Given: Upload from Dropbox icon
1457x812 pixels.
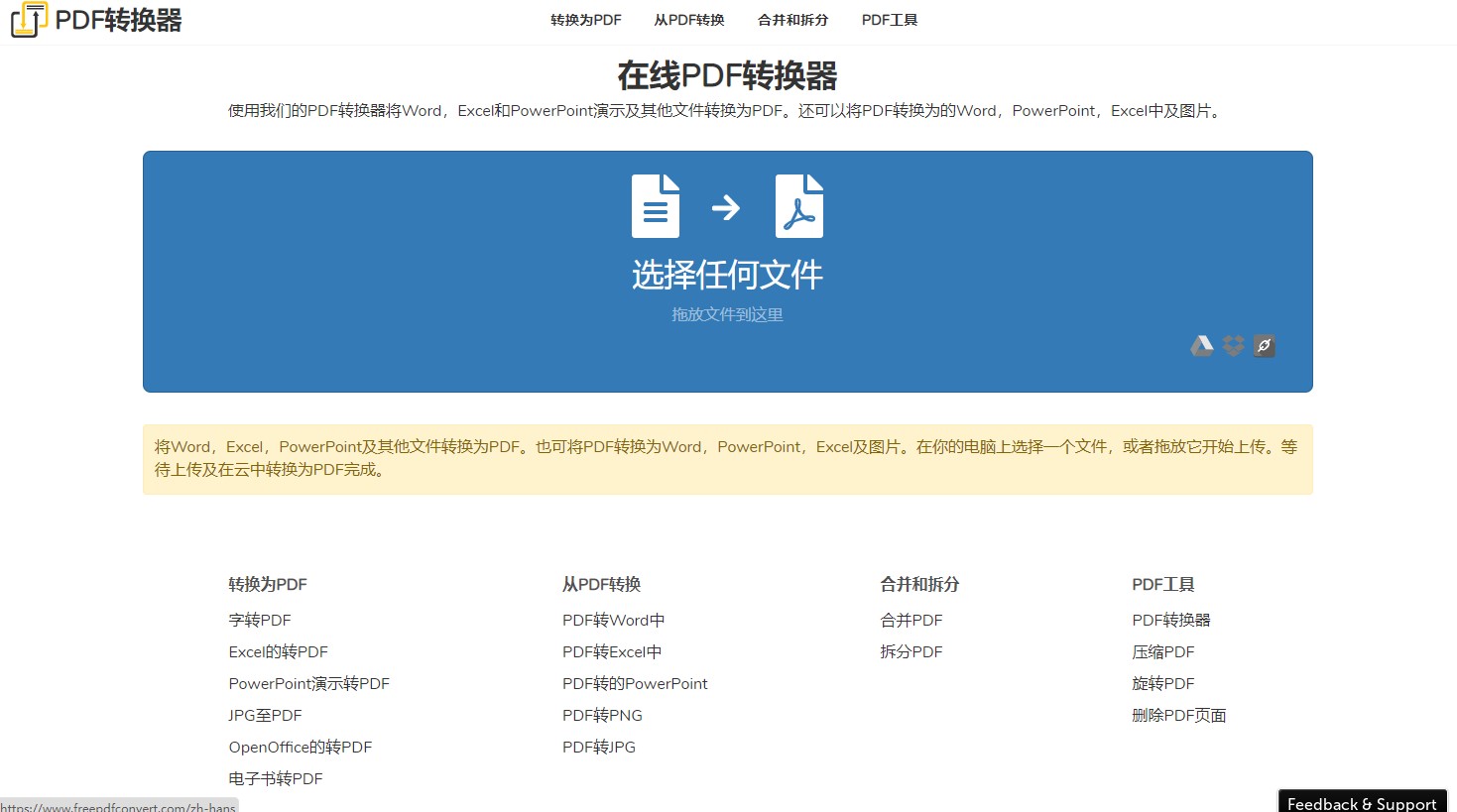Looking at the screenshot, I should [x=1233, y=345].
